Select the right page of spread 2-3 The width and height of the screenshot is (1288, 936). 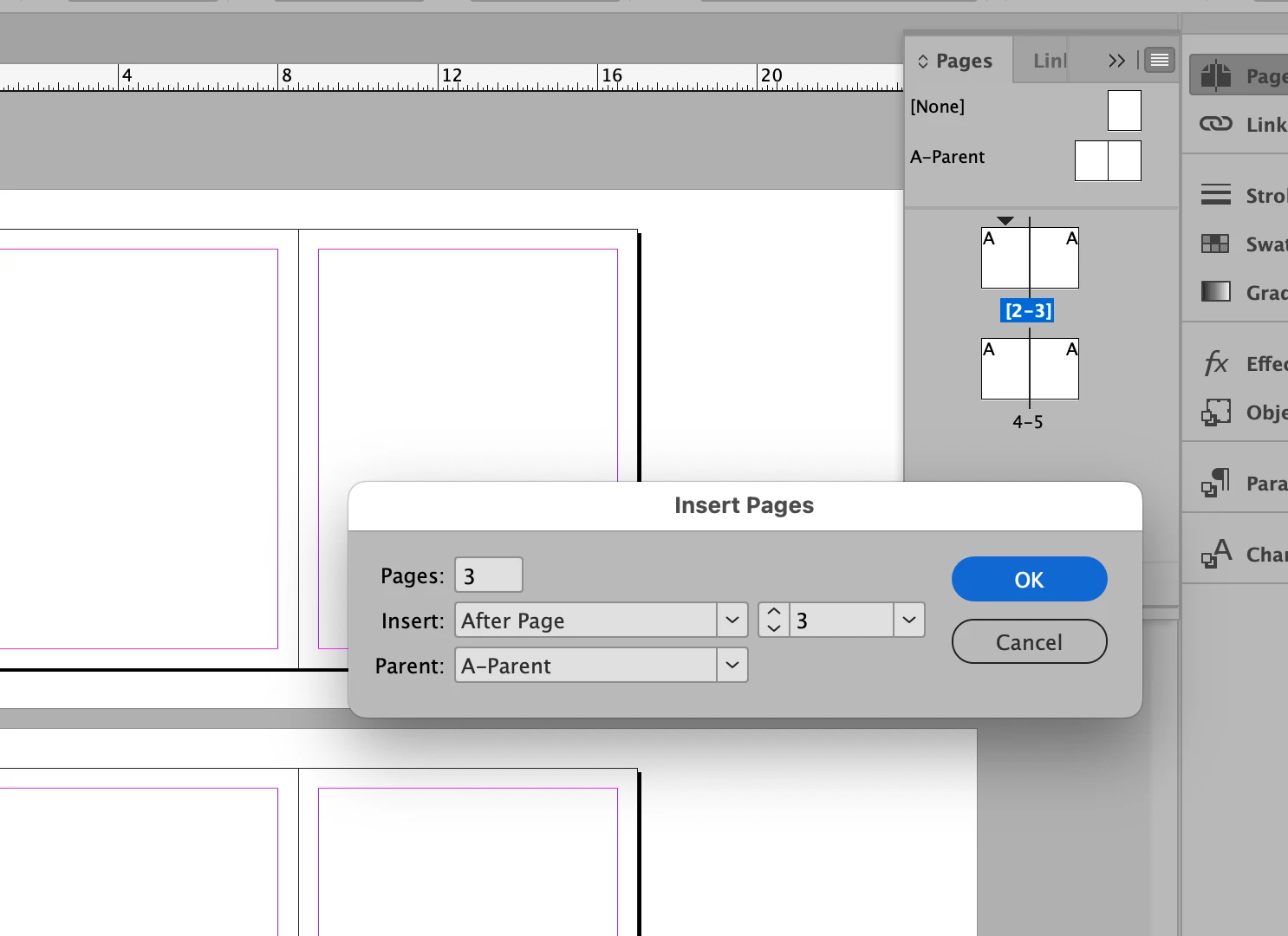point(1054,258)
